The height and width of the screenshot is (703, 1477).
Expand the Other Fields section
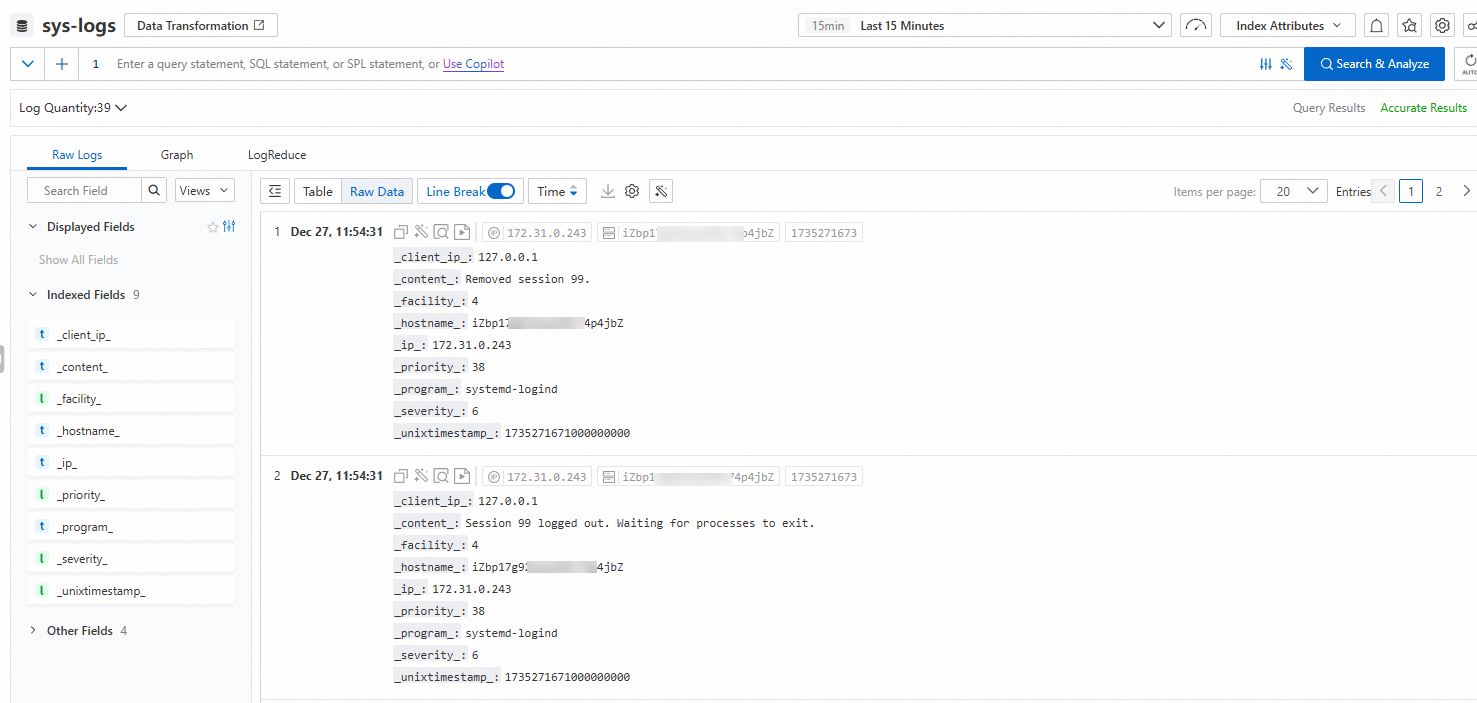coord(33,631)
